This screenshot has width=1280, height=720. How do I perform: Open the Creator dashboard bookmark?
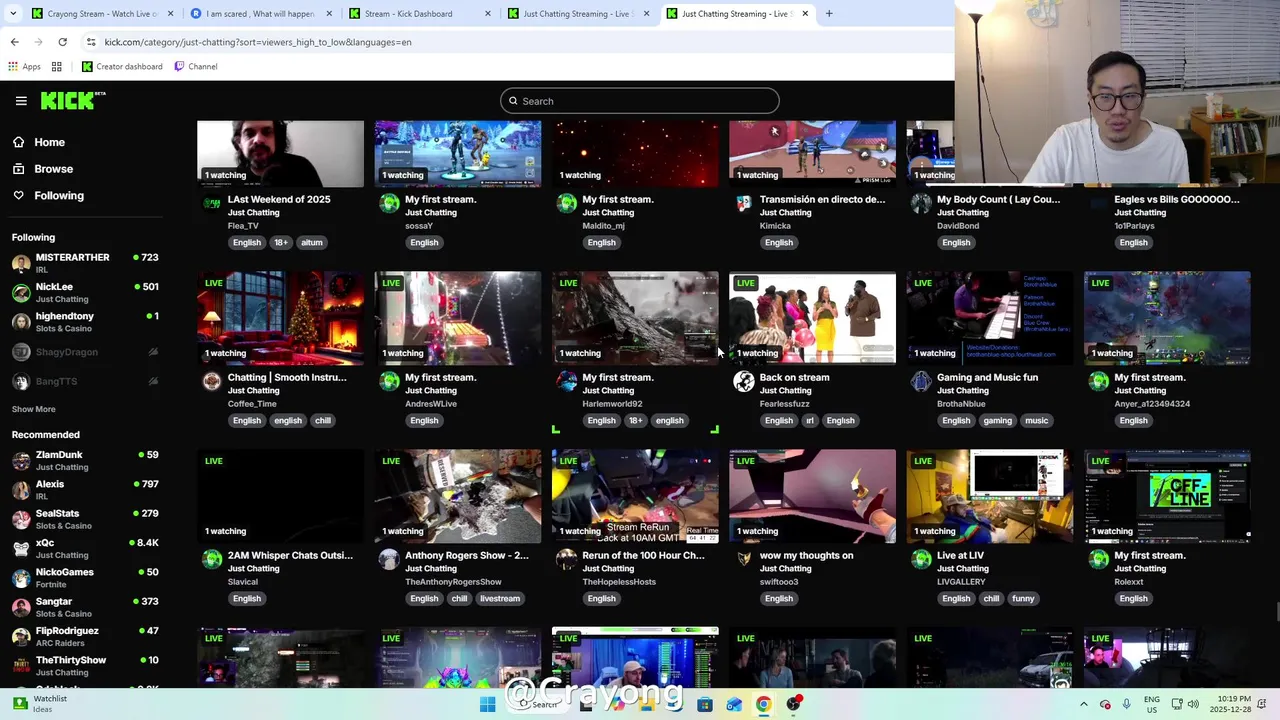pos(122,67)
